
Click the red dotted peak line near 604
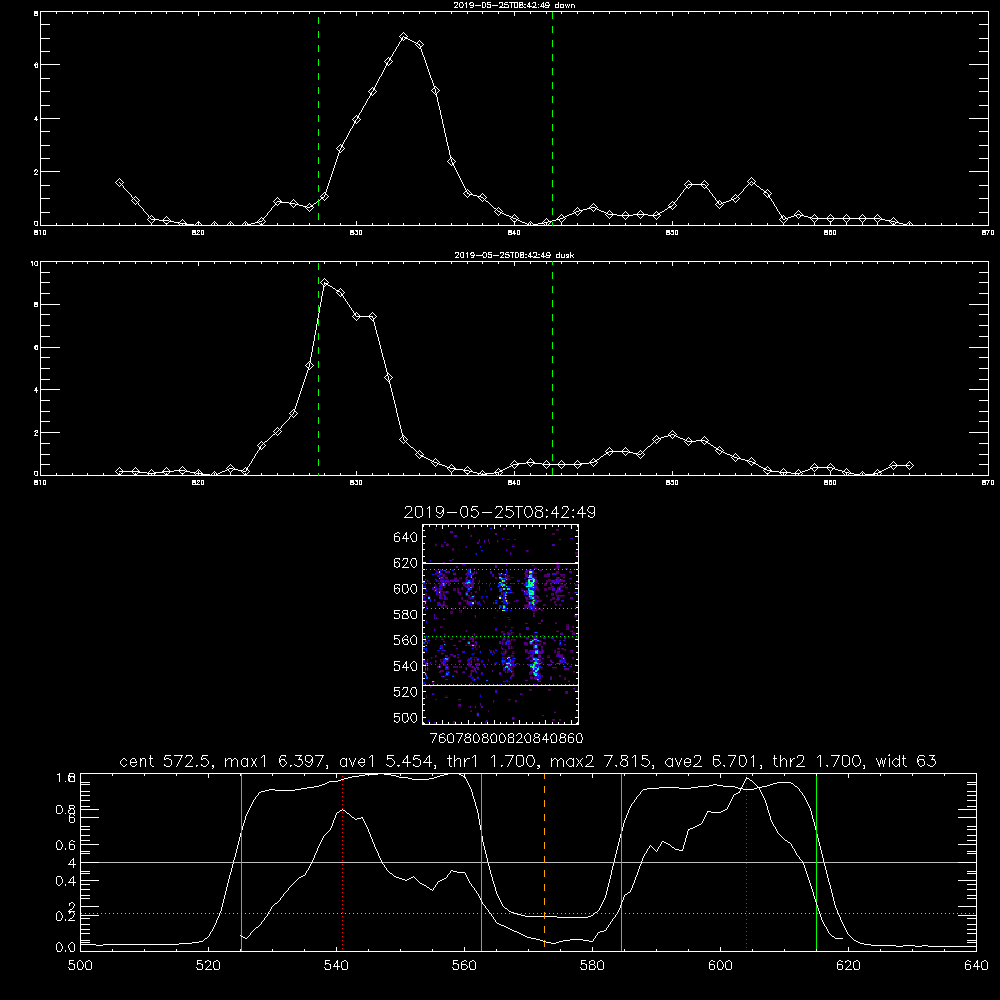pyautogui.click(x=746, y=862)
